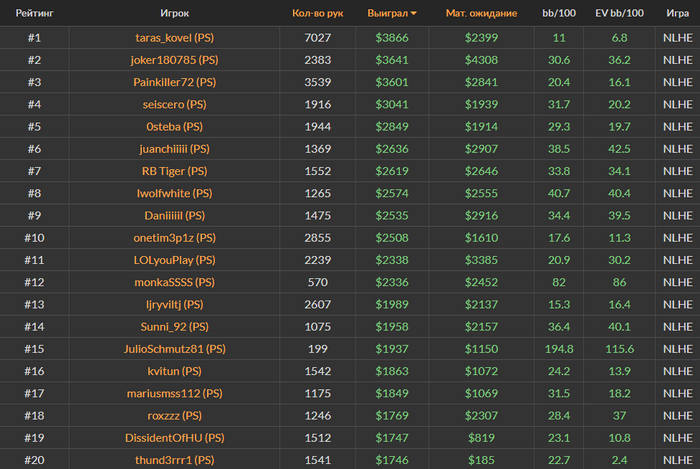The image size is (700, 469).
Task: Click player LOLyouPlay (PS)
Action: tap(174, 260)
